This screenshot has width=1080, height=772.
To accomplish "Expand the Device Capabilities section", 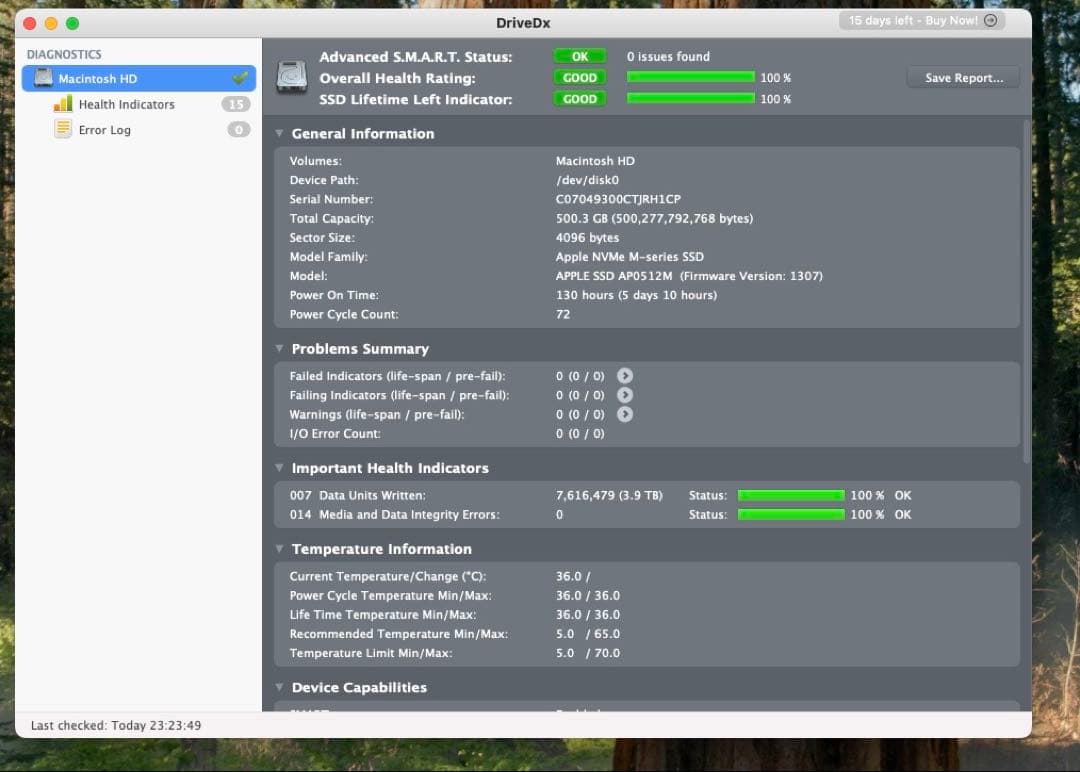I will (278, 687).
